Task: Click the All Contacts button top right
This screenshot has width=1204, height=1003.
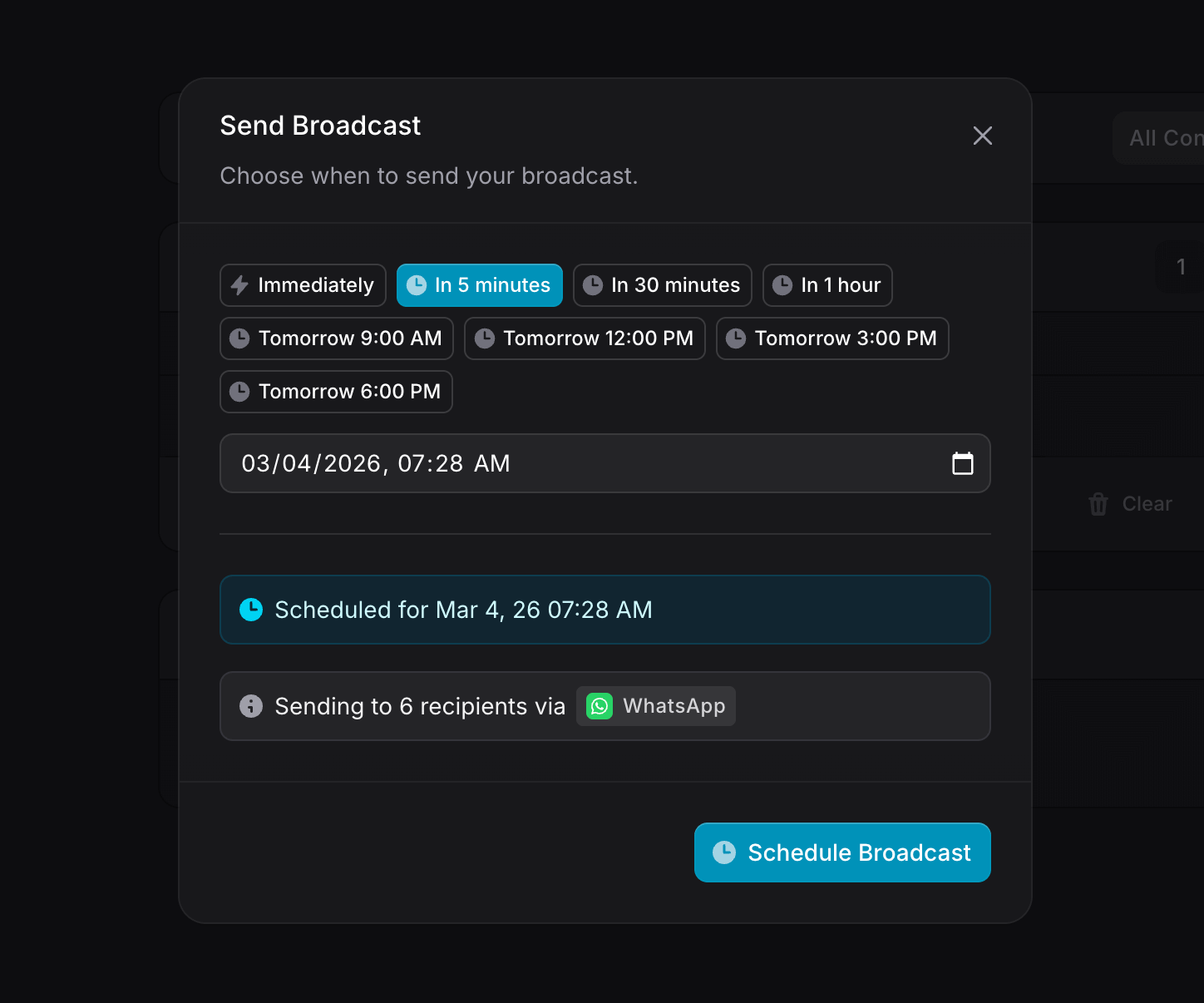Action: point(1165,138)
